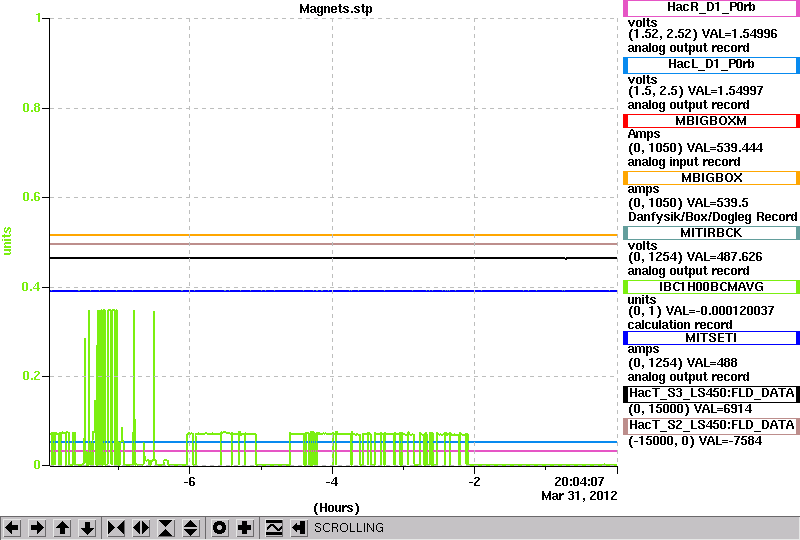Select the HacR_D1_P0rb curve legend
Screen dimensions: 800x540
(x=711, y=8)
